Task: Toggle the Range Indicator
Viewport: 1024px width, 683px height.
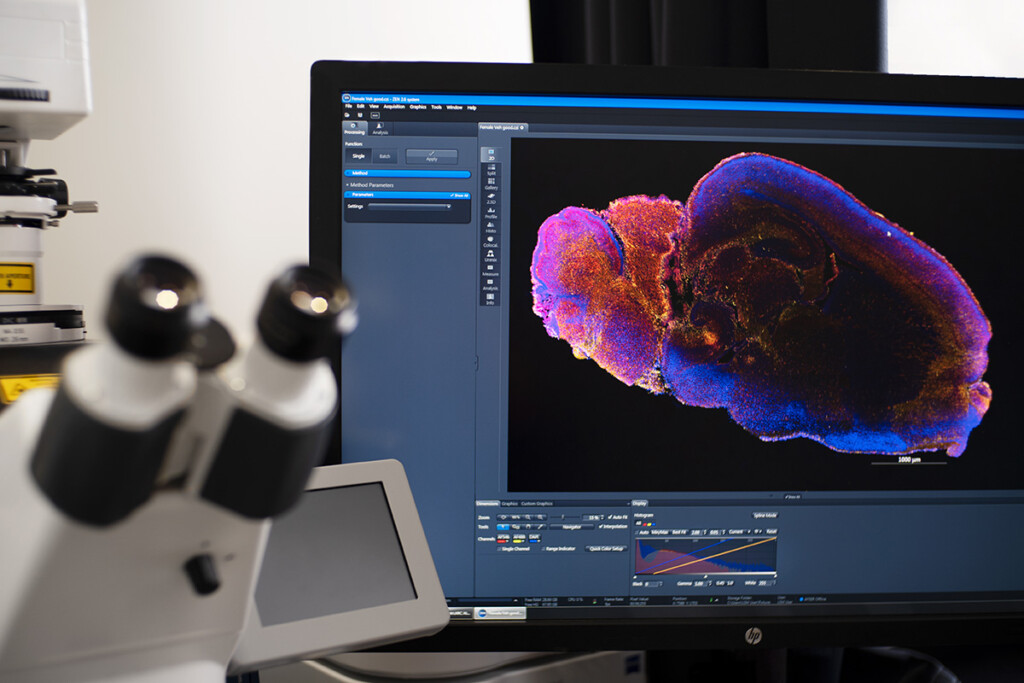Action: 543,549
